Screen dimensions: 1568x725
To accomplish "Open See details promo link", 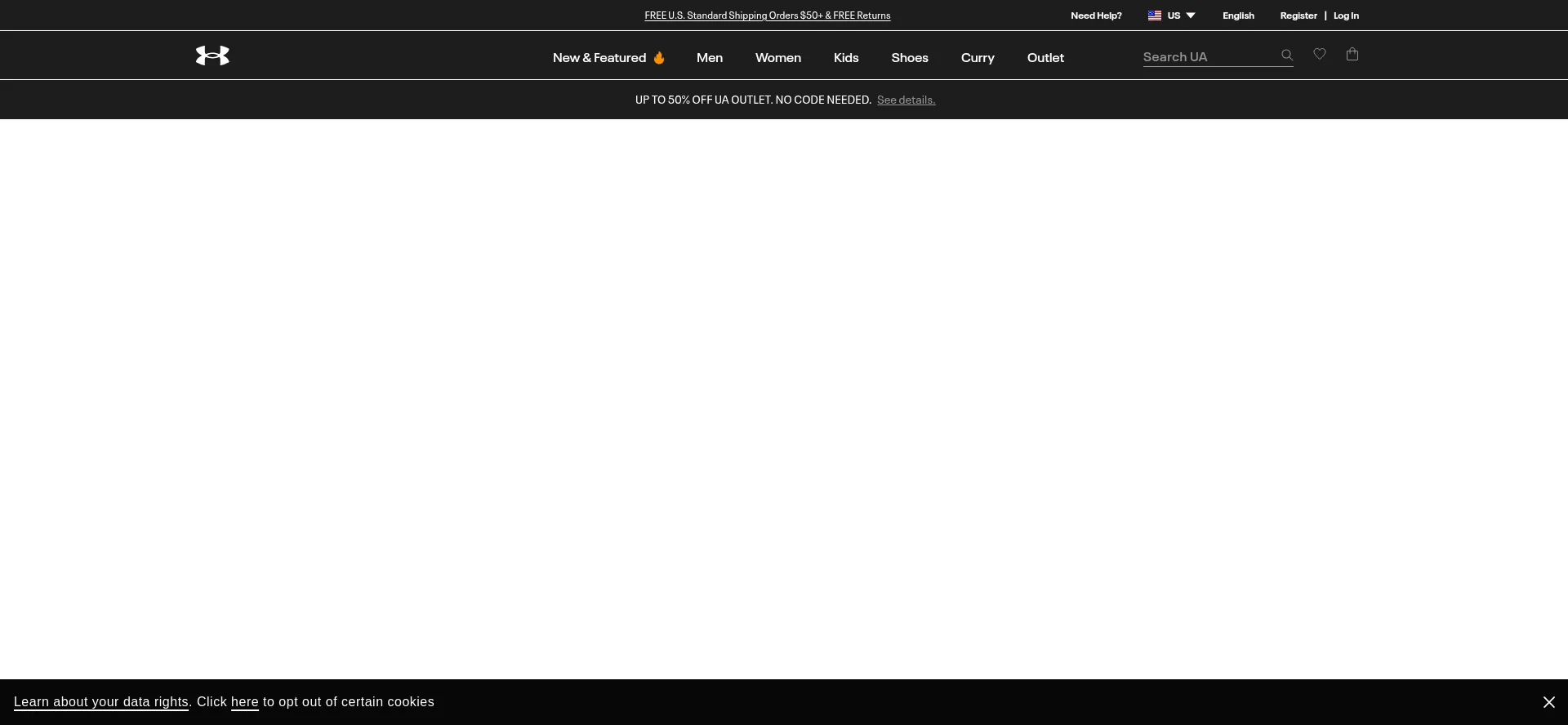I will pyautogui.click(x=906, y=100).
